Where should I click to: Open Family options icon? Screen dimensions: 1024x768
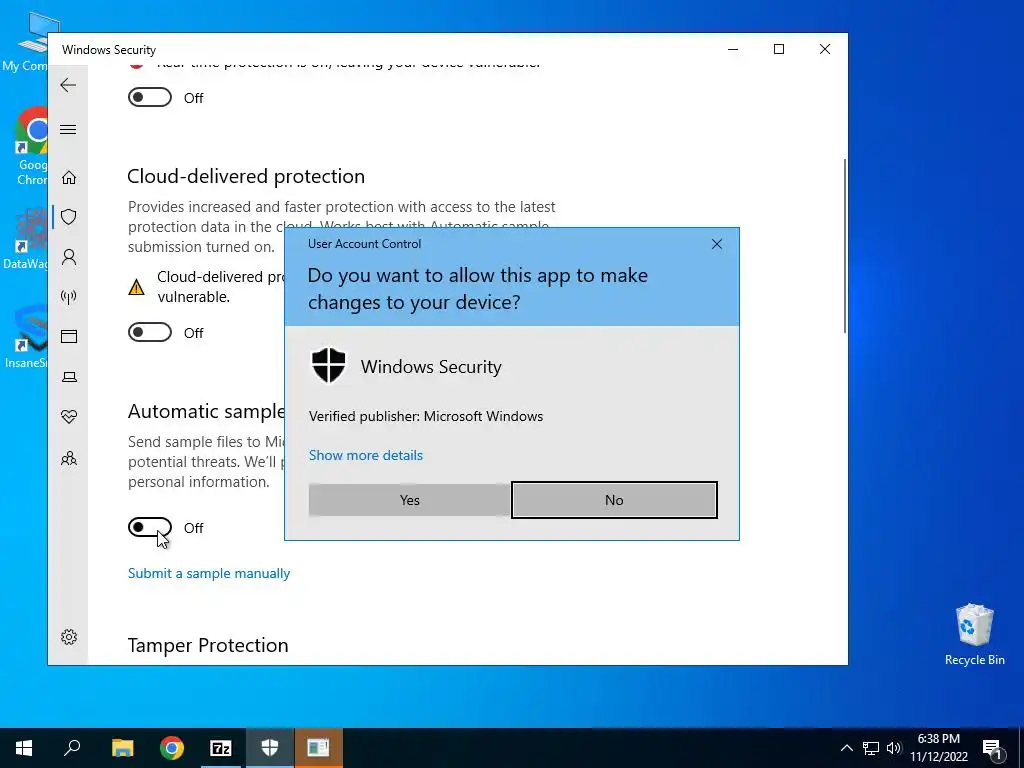click(69, 458)
